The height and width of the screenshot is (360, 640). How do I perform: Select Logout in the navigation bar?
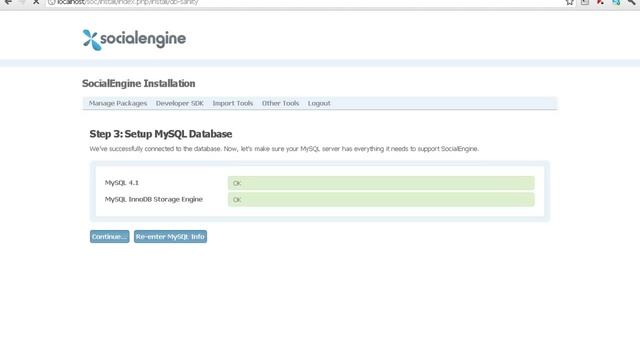click(319, 103)
